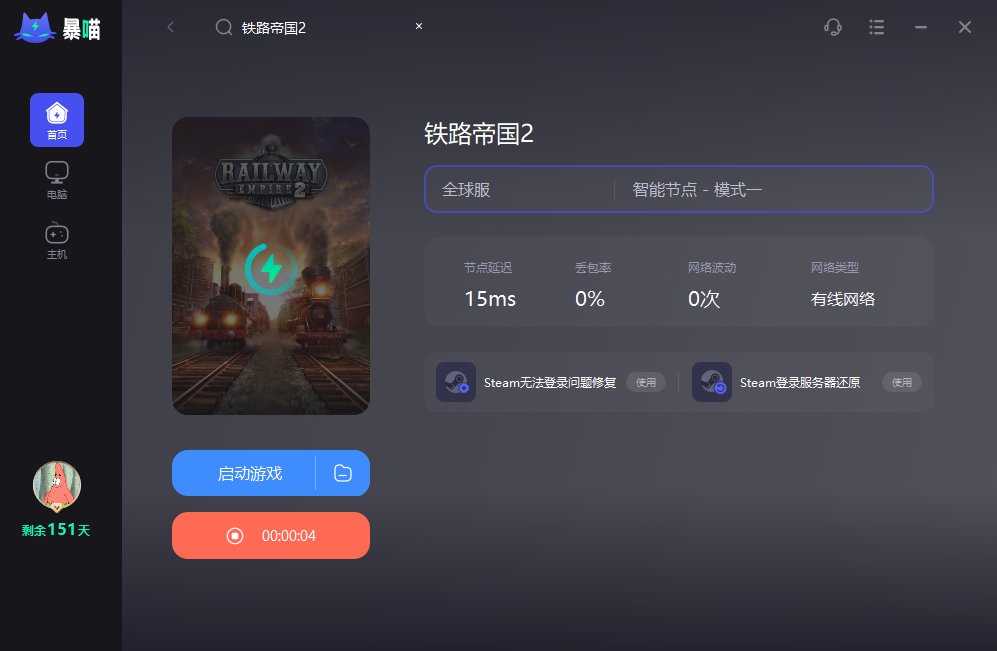Click 有线网络 network type
Screen dimensions: 997x651
(x=842, y=299)
